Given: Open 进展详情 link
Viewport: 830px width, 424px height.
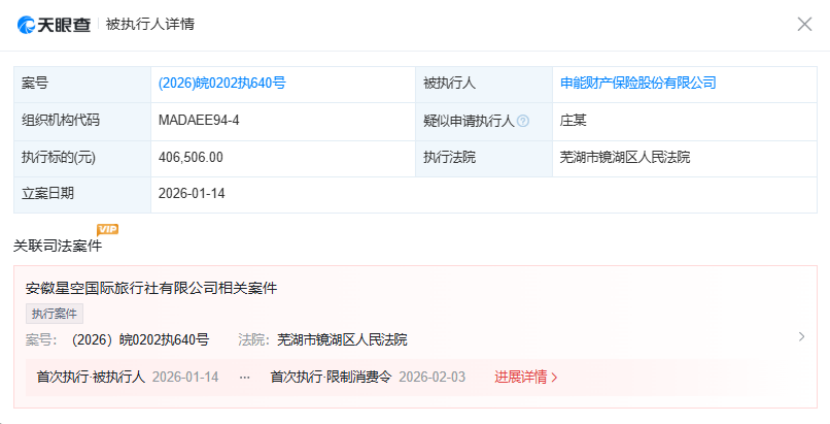Looking at the screenshot, I should (526, 377).
